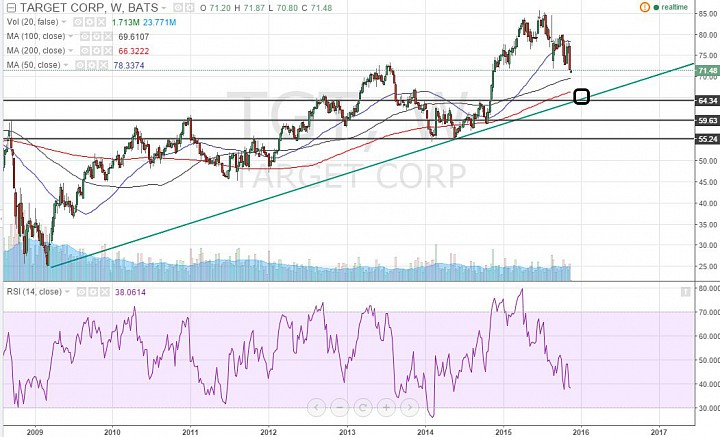Hide the MA (200, close) line
Image resolution: width=720 pixels, height=437 pixels.
click(x=85, y=50)
